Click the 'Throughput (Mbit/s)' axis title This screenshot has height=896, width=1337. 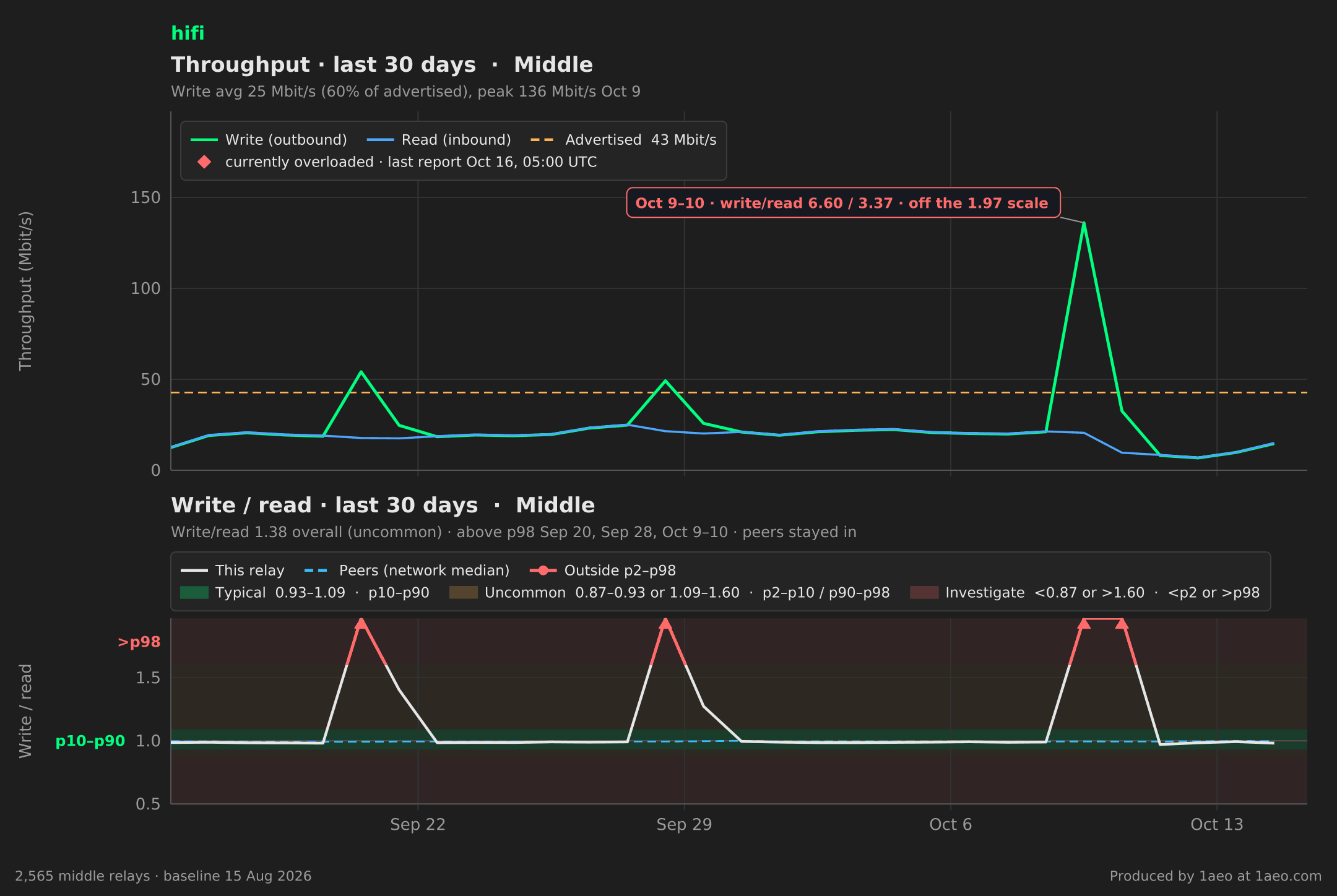25,291
